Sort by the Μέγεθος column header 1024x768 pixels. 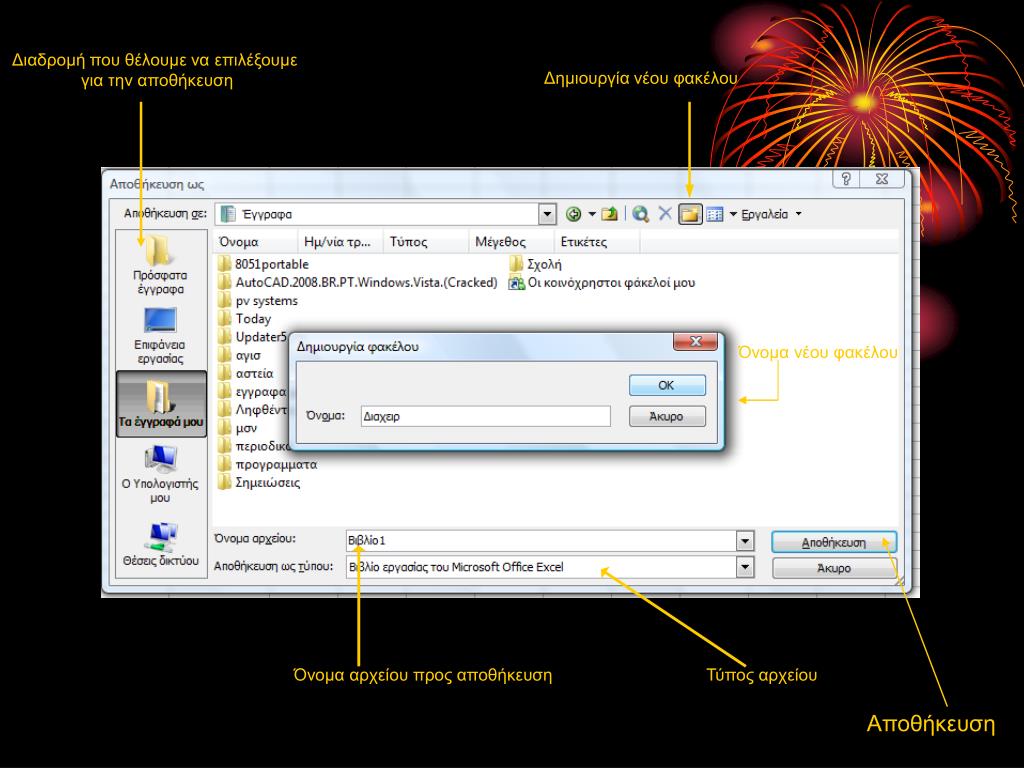click(x=511, y=242)
